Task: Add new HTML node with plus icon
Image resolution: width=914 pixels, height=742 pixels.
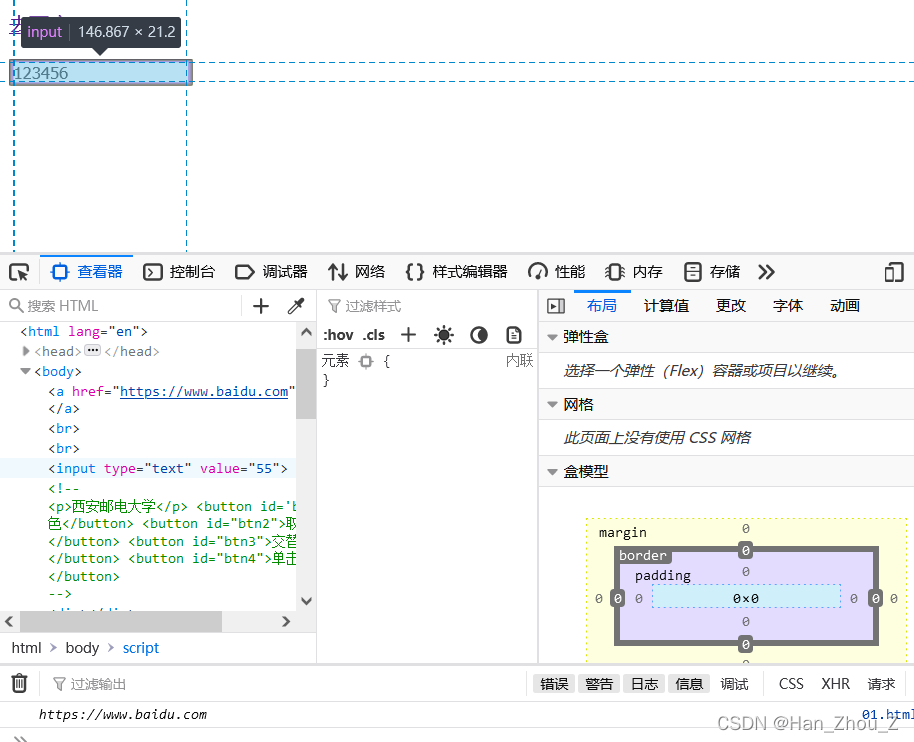Action: pos(261,306)
